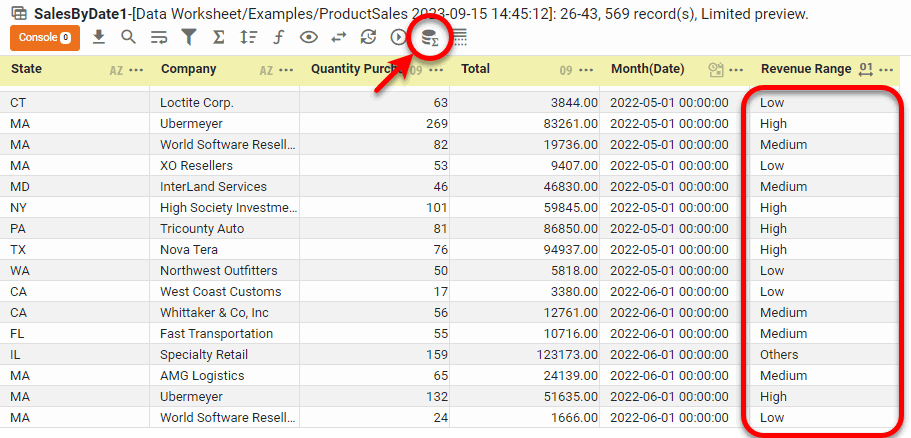The image size is (911, 438).
Task: Click the table grid icon in toolbar
Action: tap(460, 38)
